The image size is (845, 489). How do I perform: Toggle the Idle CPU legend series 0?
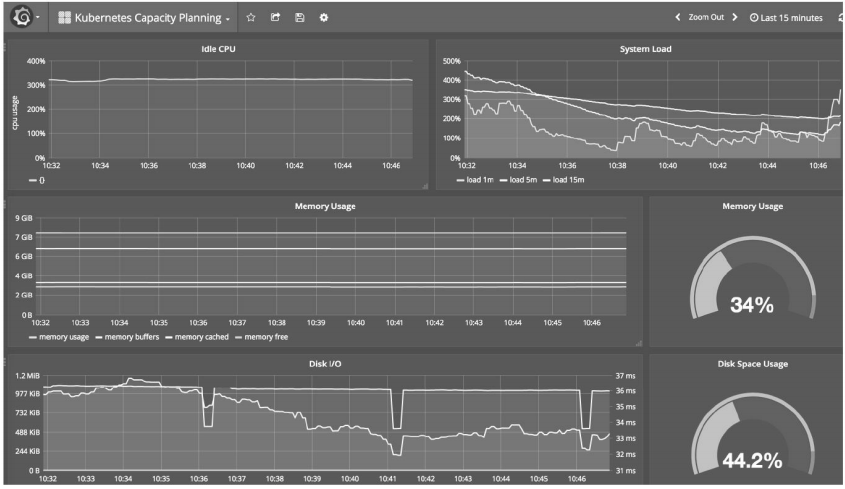coord(37,181)
